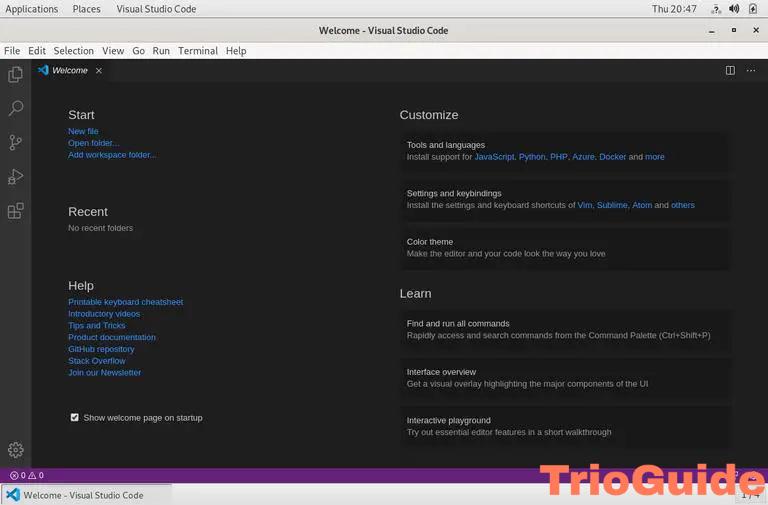The width and height of the screenshot is (768, 505).
Task: Toggle Show welcome page on startup checkbox
Action: [x=74, y=417]
